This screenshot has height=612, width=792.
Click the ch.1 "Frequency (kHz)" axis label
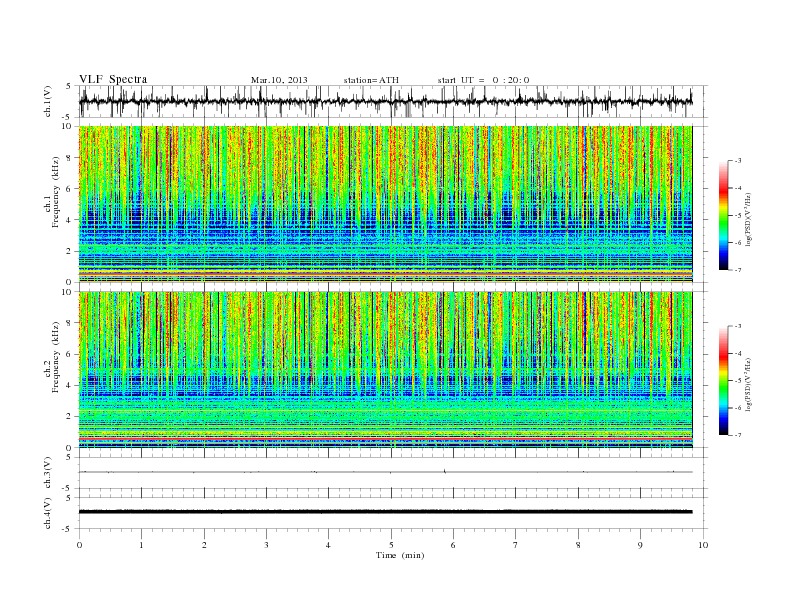pos(55,192)
